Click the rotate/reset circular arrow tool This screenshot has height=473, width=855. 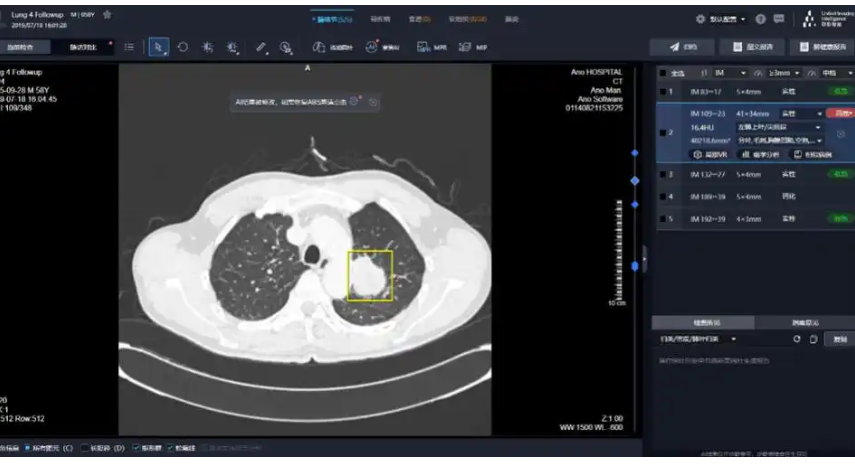[x=183, y=47]
